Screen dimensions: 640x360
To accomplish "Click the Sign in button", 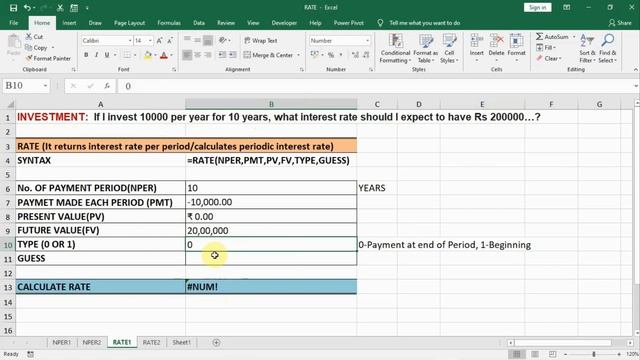I will [x=538, y=7].
